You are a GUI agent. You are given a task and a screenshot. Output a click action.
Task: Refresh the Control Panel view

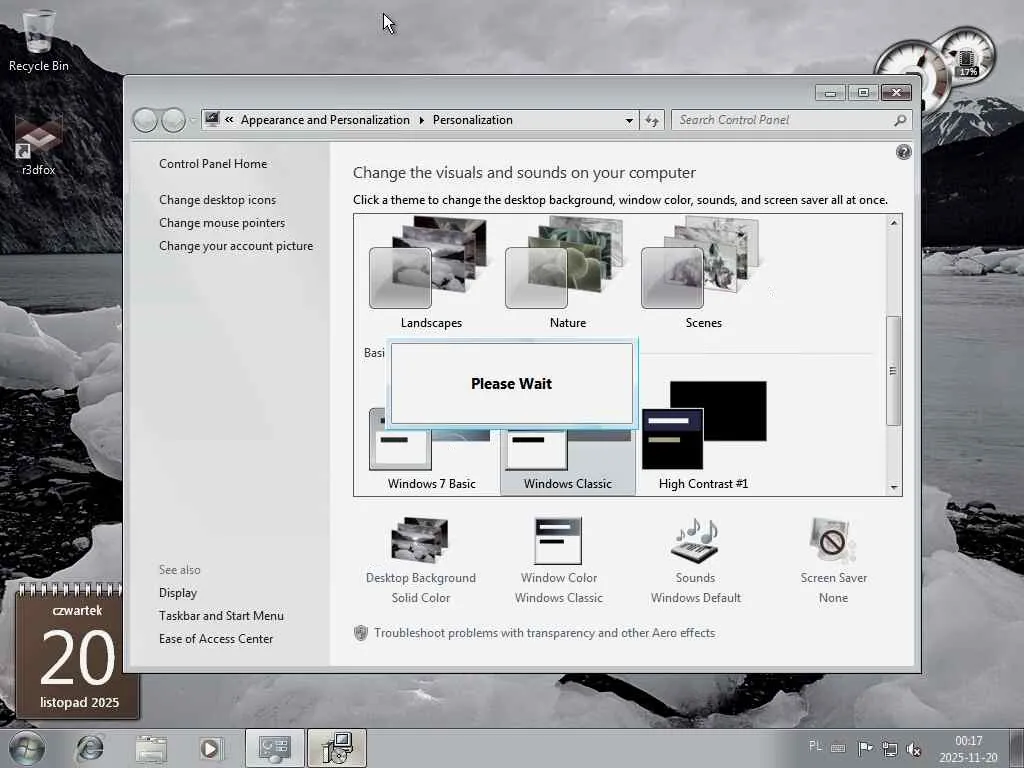pos(652,120)
